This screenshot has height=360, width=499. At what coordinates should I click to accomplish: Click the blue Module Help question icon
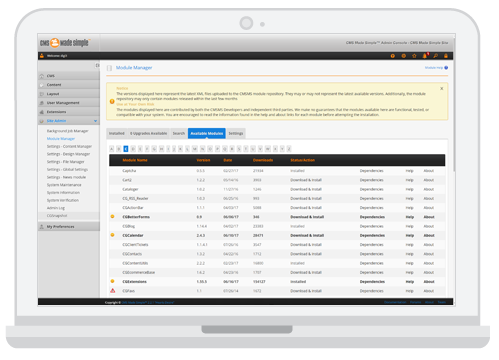[446, 68]
